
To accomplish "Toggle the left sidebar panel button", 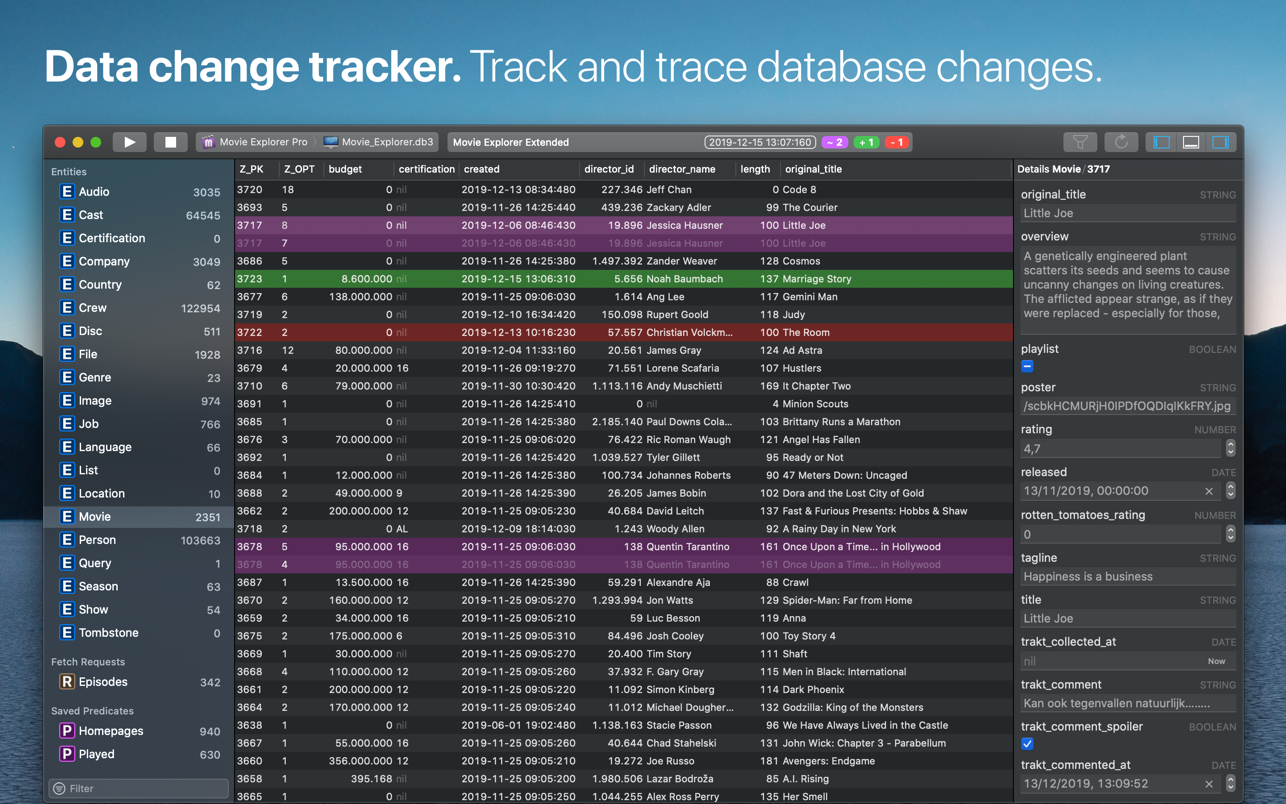I will (x=1162, y=142).
